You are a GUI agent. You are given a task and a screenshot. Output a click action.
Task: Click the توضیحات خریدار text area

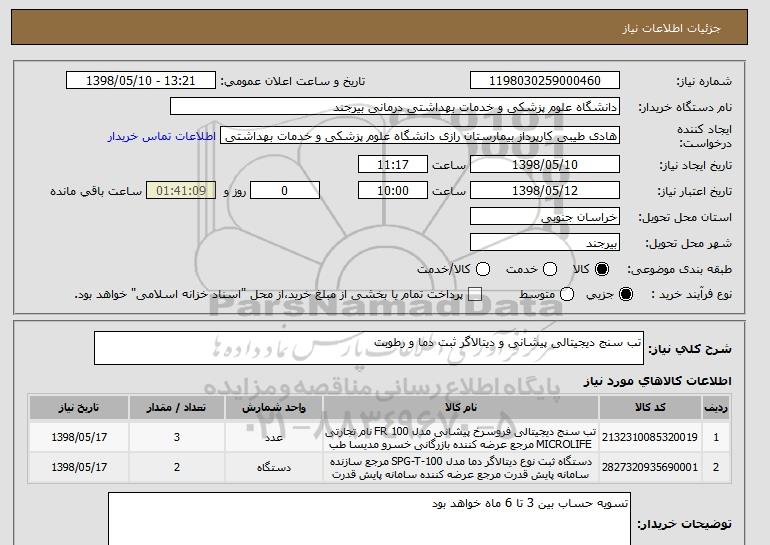[x=369, y=519]
